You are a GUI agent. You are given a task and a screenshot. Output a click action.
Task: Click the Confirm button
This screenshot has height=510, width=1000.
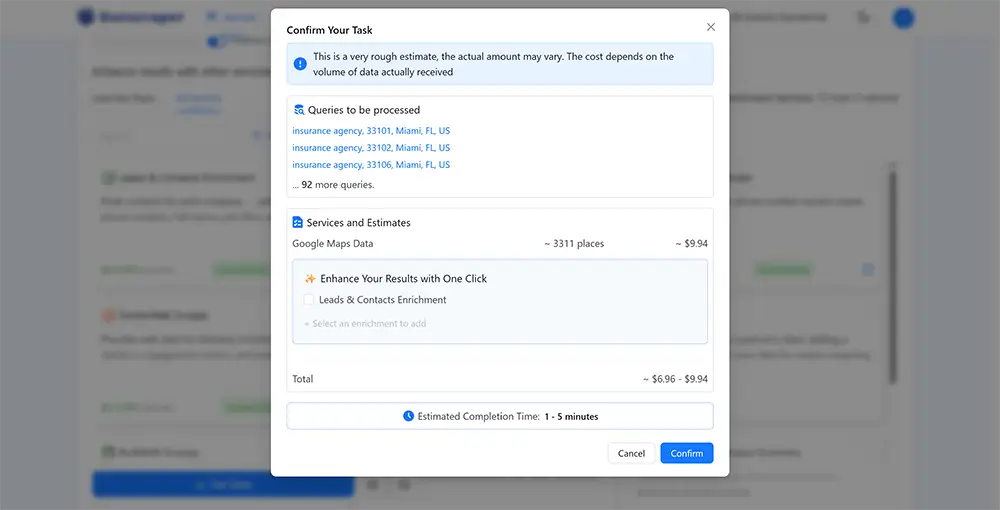(x=687, y=453)
